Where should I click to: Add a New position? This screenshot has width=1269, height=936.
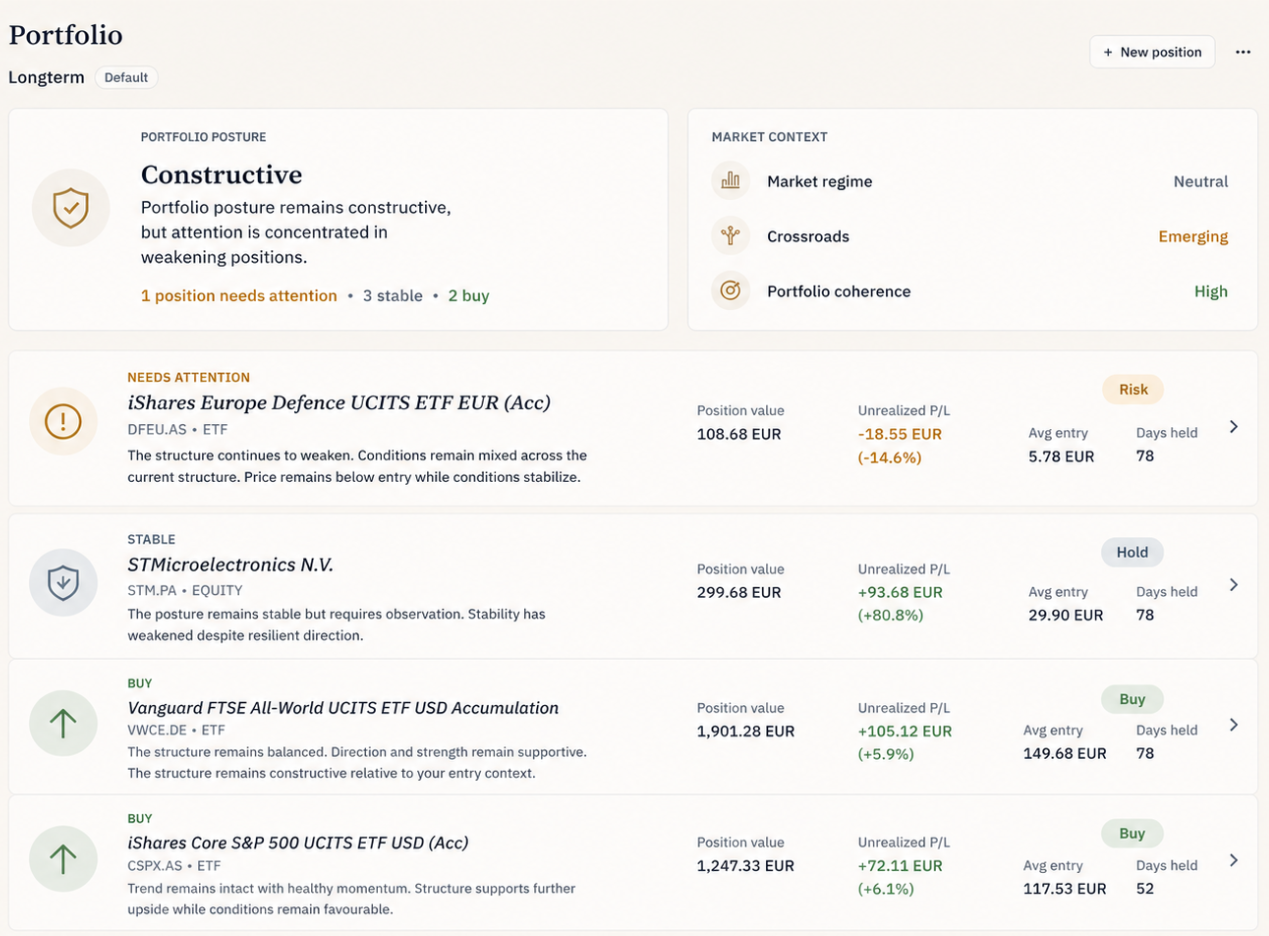(1152, 52)
